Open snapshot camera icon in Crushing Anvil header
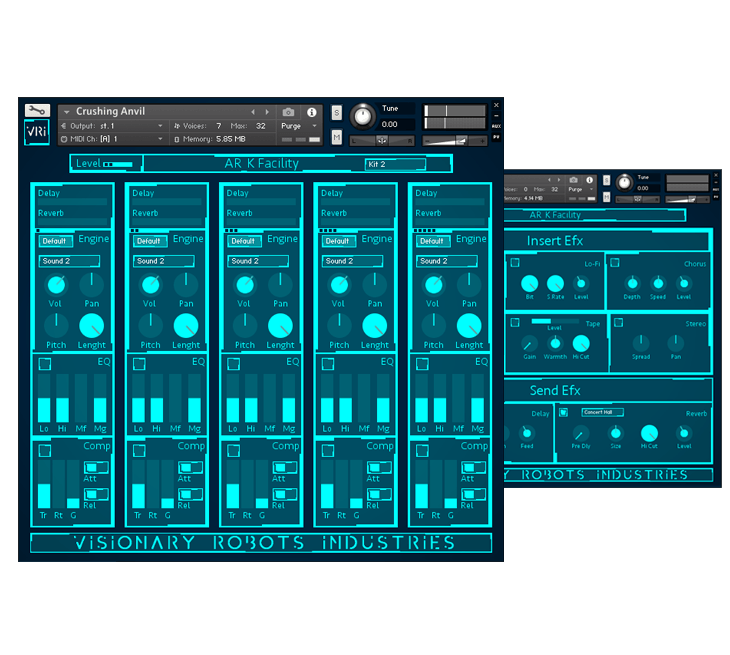Viewport: 730px width, 655px height. coord(288,112)
